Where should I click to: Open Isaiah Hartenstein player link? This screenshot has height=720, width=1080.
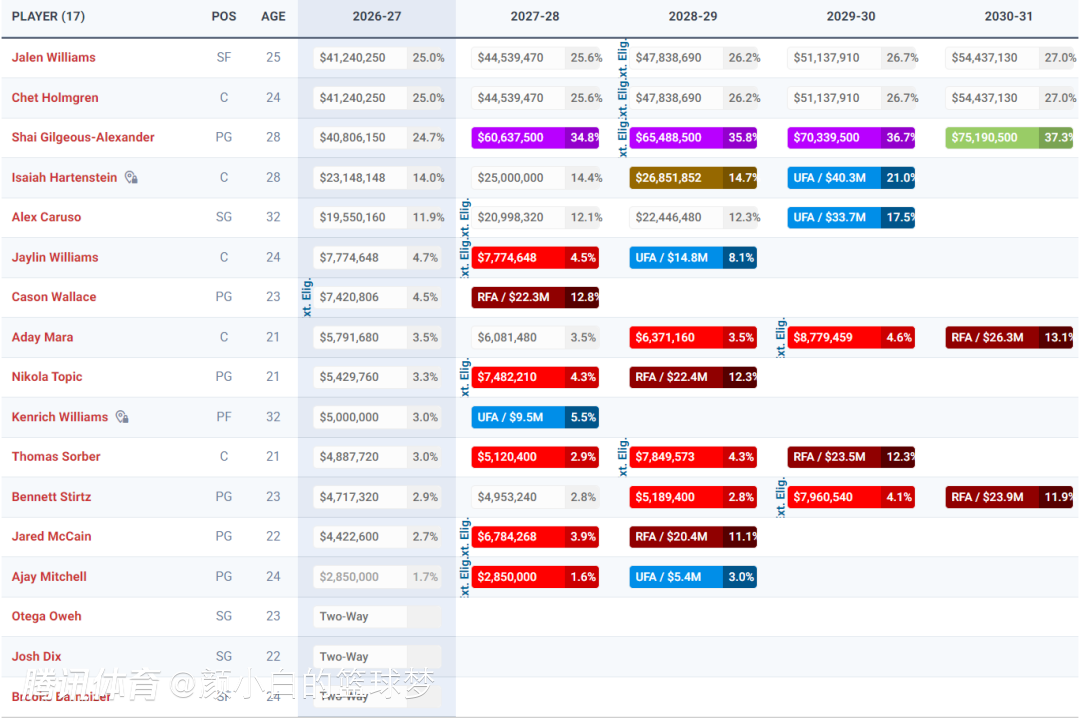click(64, 178)
